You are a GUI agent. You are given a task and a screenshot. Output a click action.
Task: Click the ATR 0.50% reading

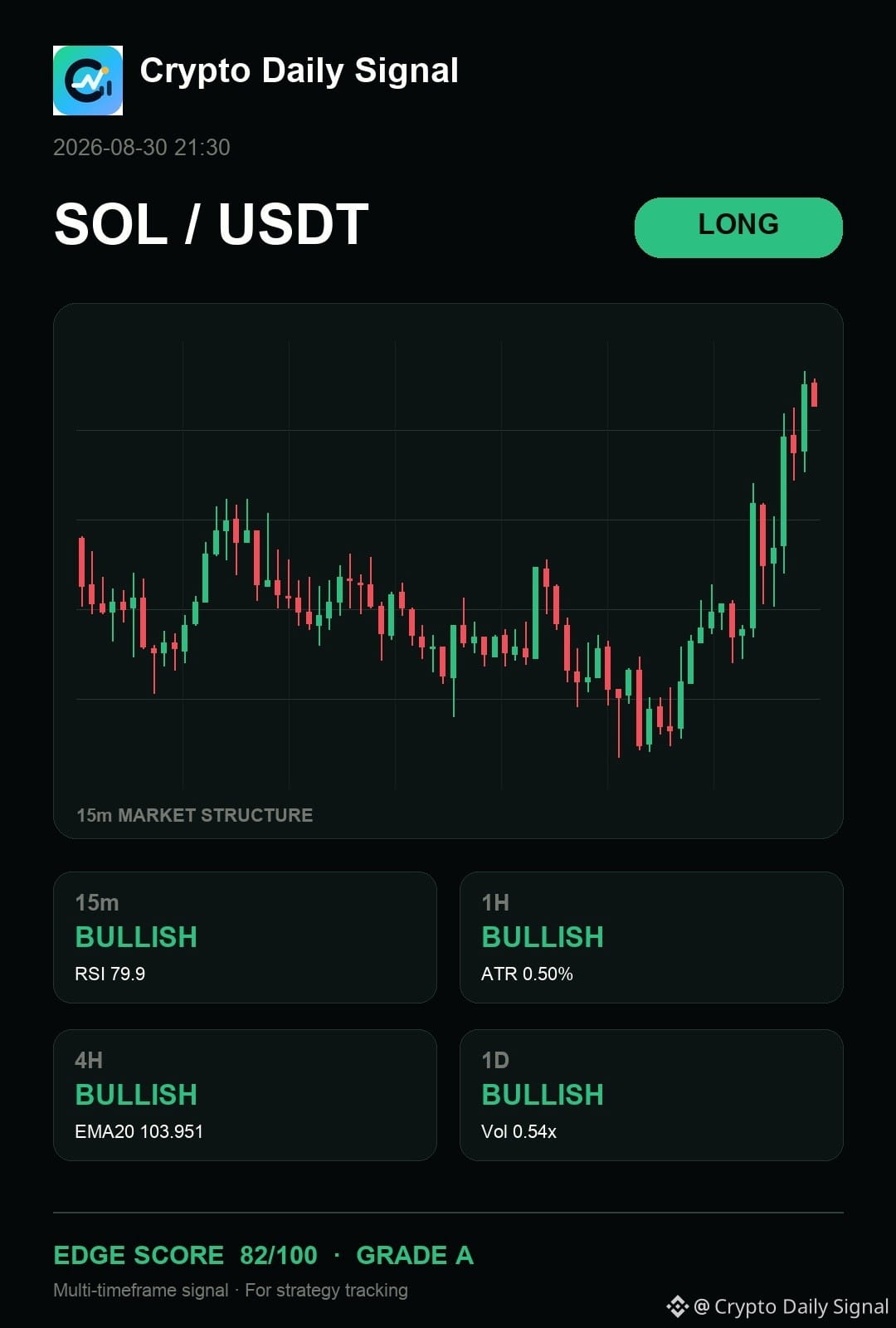coord(527,974)
